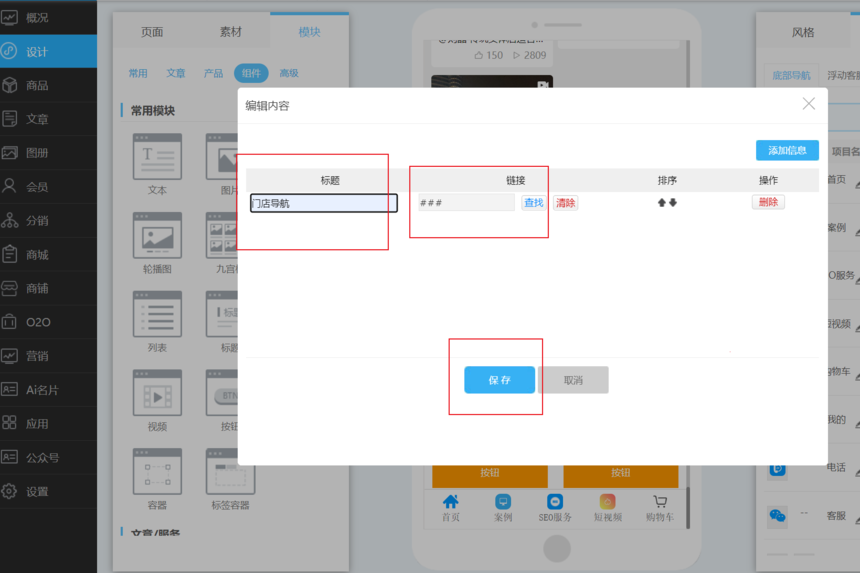Viewport: 860px width, 573px height.
Task: Open the 文章 articles sidebar item
Action: pyautogui.click(x=48, y=119)
